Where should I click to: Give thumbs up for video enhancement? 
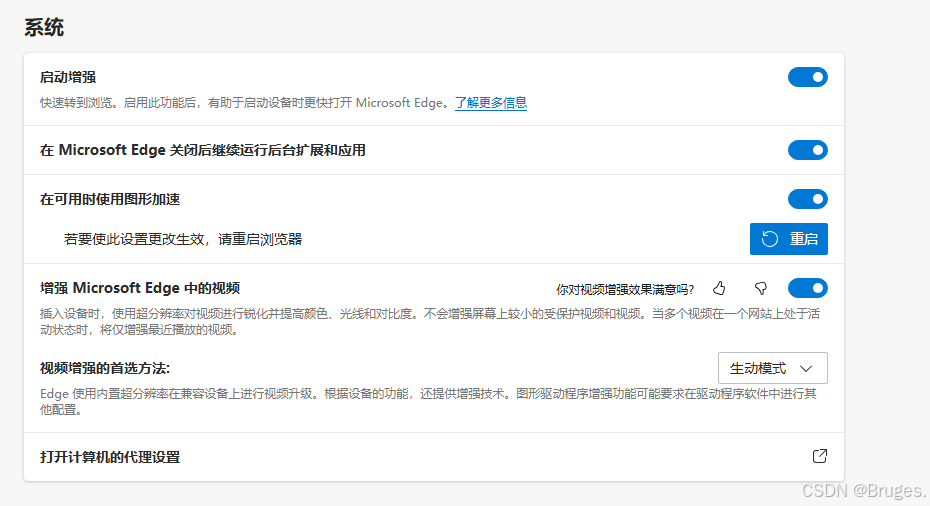click(719, 288)
